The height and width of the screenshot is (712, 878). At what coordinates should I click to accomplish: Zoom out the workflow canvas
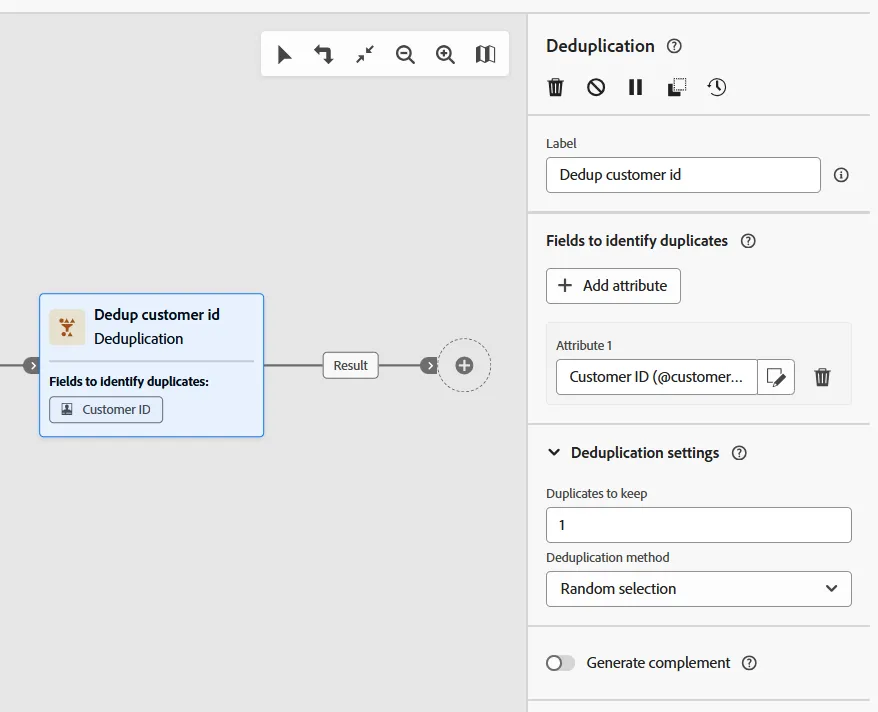click(405, 54)
